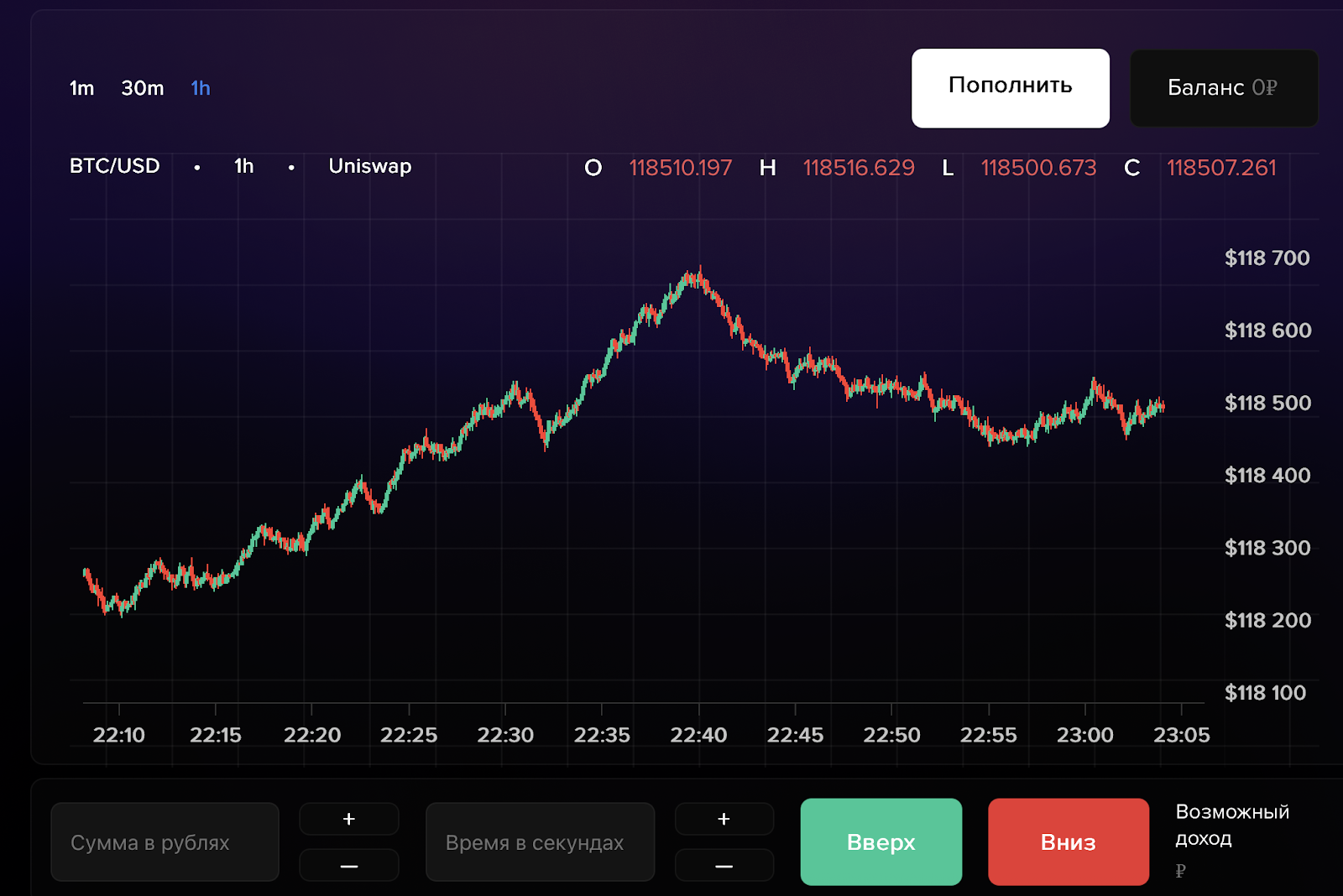Decrease time with the minus button beside Время
Viewport: 1343px width, 896px height.
tap(724, 865)
